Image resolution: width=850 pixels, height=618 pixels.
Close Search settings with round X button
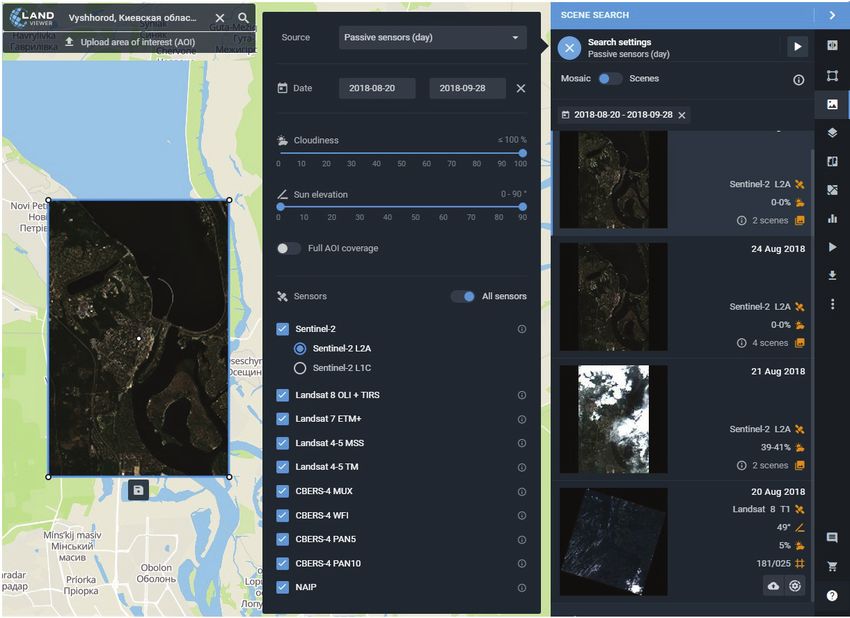(x=569, y=48)
